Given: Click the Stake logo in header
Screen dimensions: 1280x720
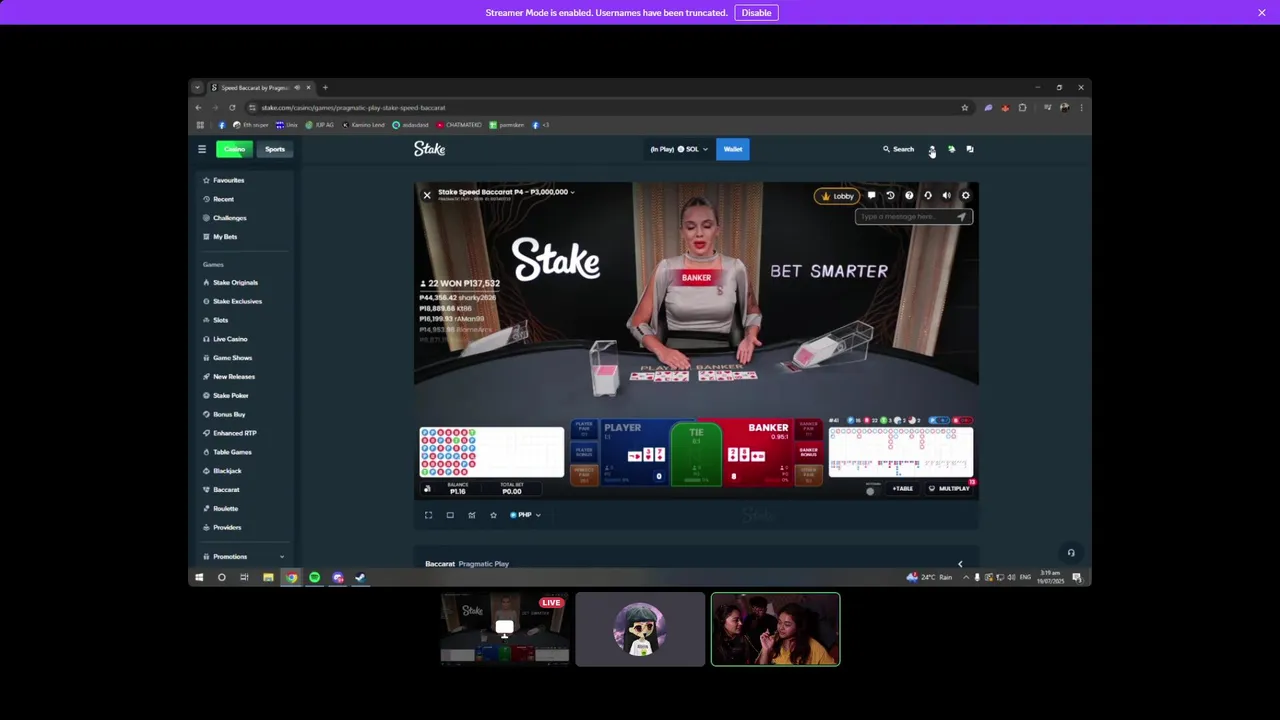Looking at the screenshot, I should (430, 149).
